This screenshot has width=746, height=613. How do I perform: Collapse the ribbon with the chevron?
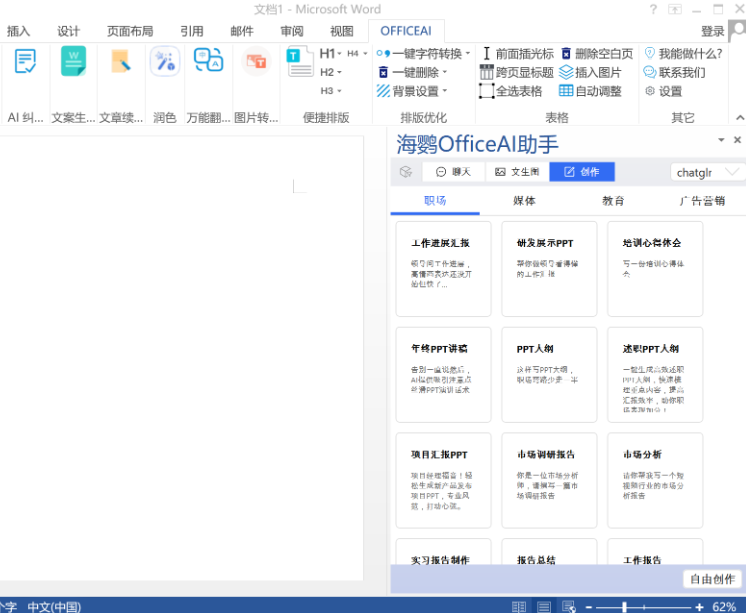739,117
